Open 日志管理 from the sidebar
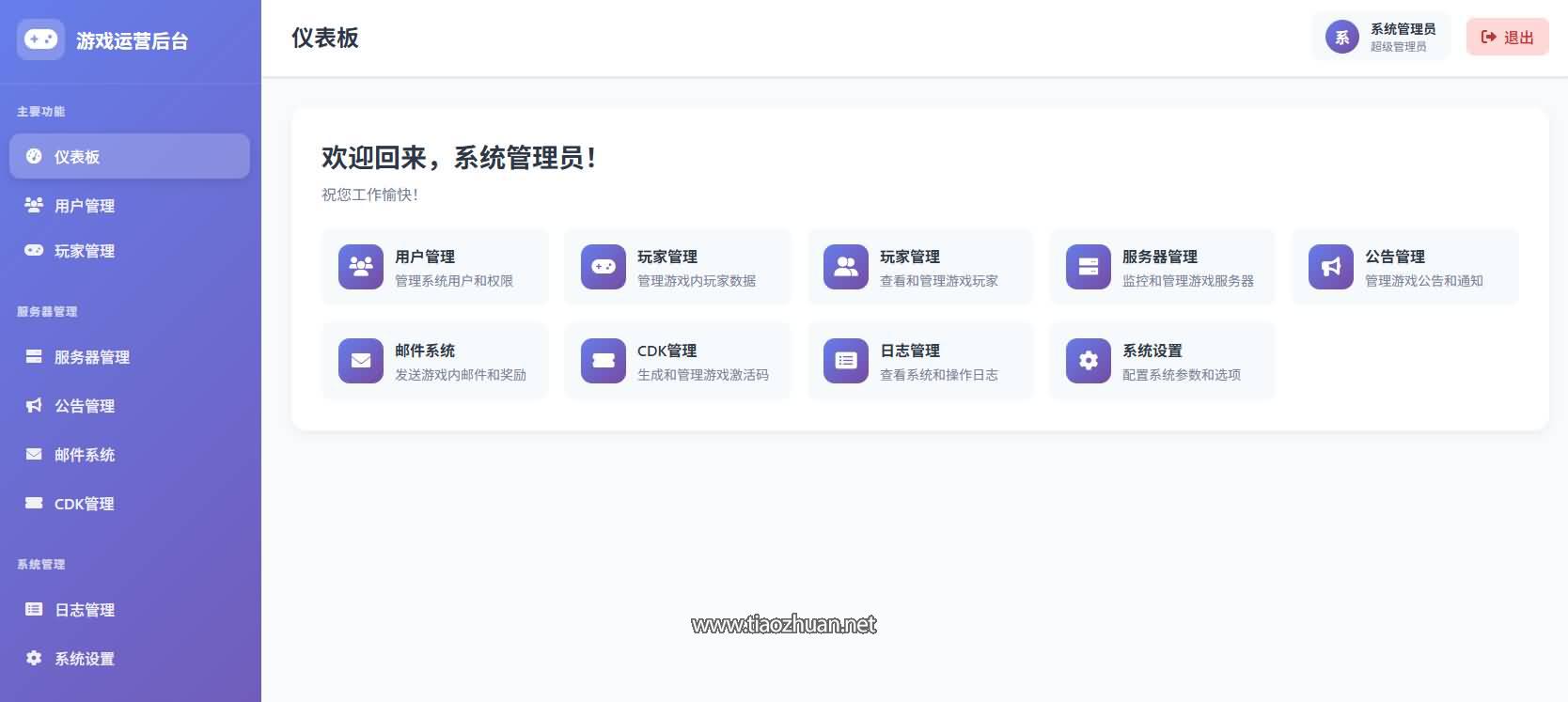Image resolution: width=1568 pixels, height=702 pixels. (x=85, y=610)
